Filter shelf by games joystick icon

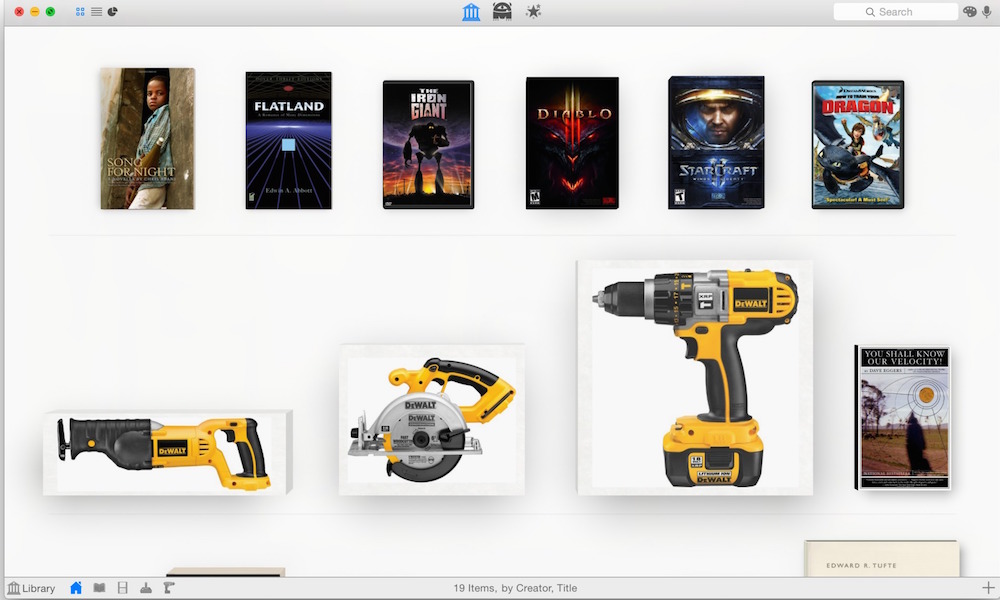click(146, 588)
